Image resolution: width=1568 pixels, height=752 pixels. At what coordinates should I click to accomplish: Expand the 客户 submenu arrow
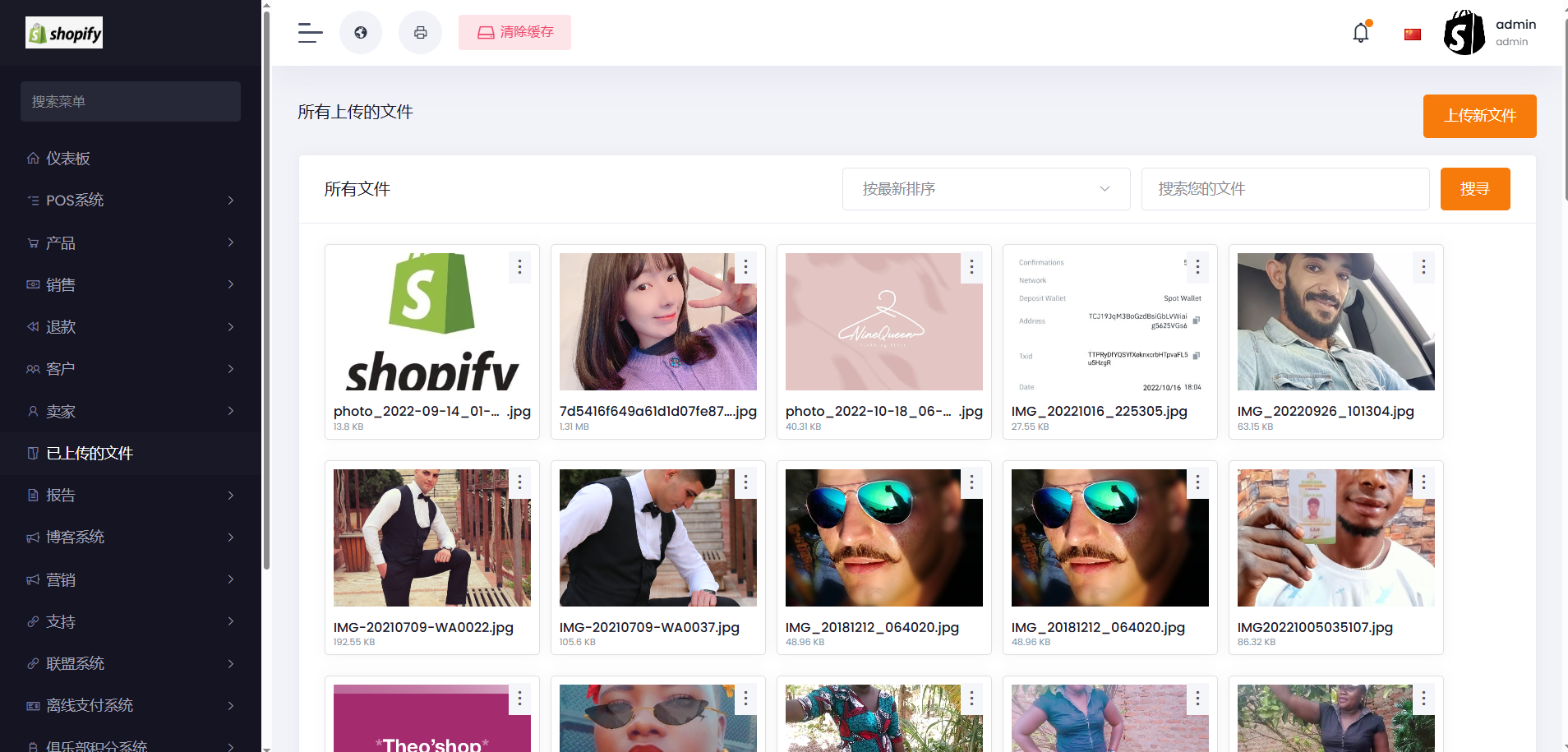tap(231, 369)
